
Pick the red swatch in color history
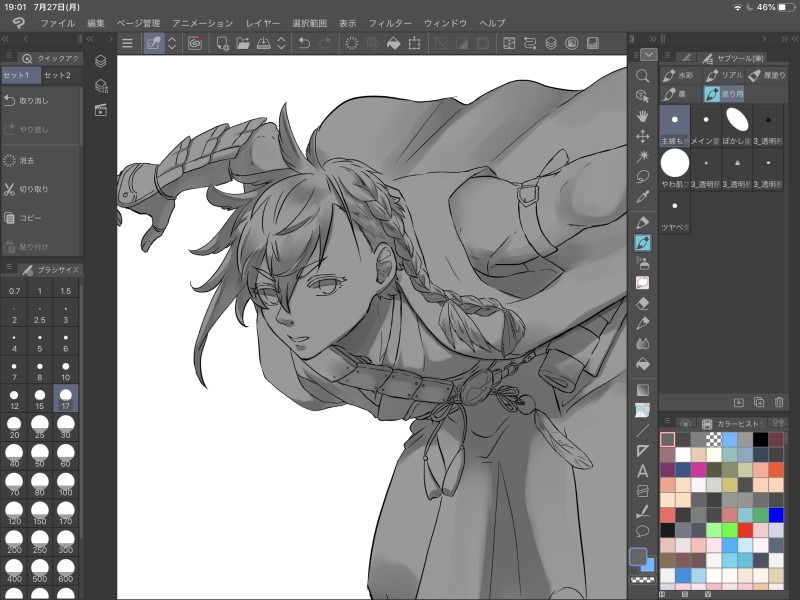745,530
